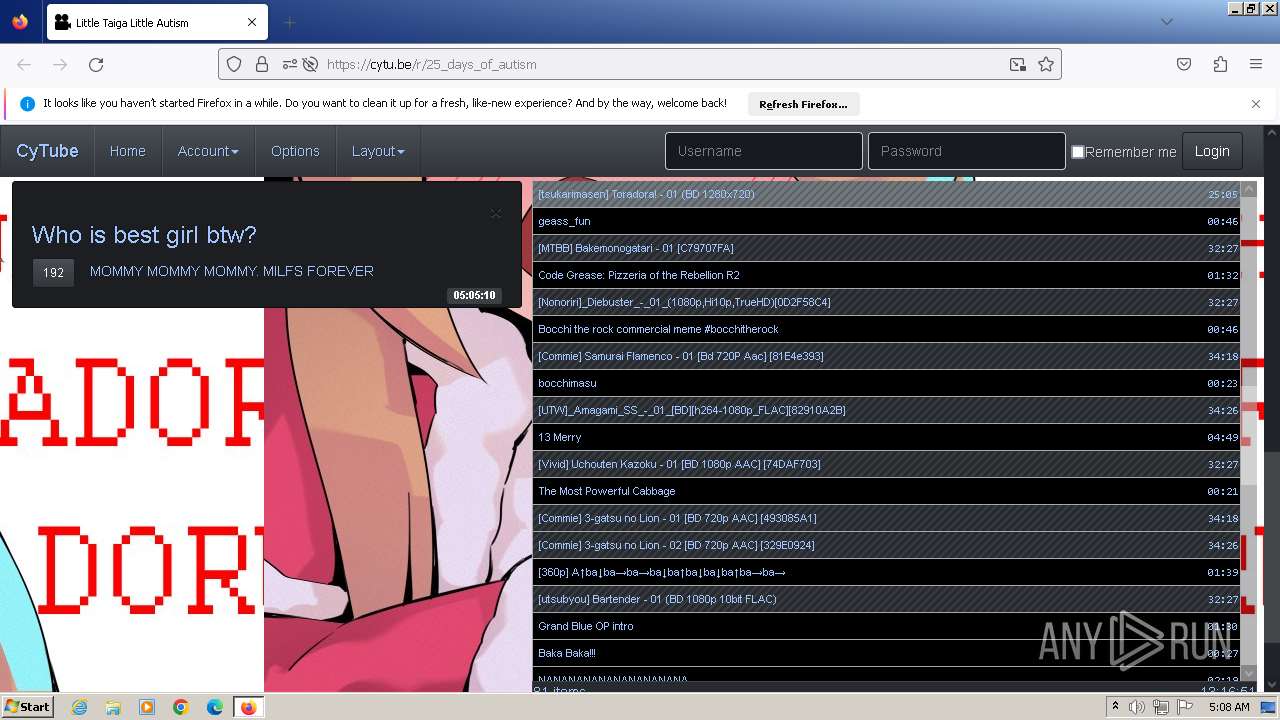Open the Options nav item
Screen dimensions: 1280x720
point(295,151)
